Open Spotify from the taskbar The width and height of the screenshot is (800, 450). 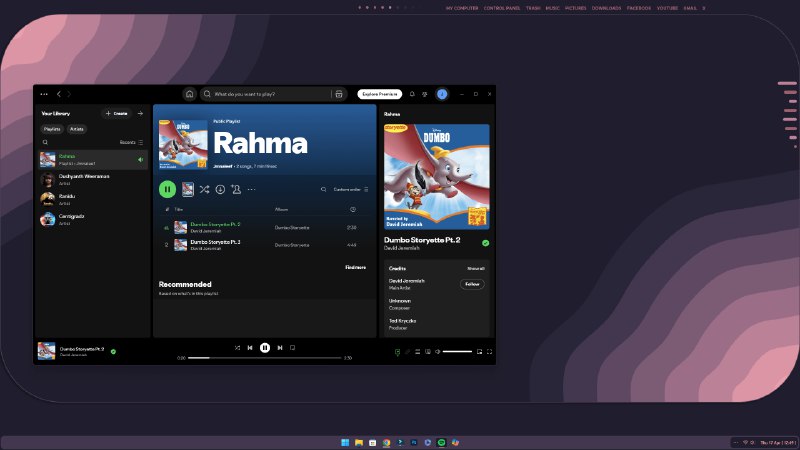(x=441, y=442)
